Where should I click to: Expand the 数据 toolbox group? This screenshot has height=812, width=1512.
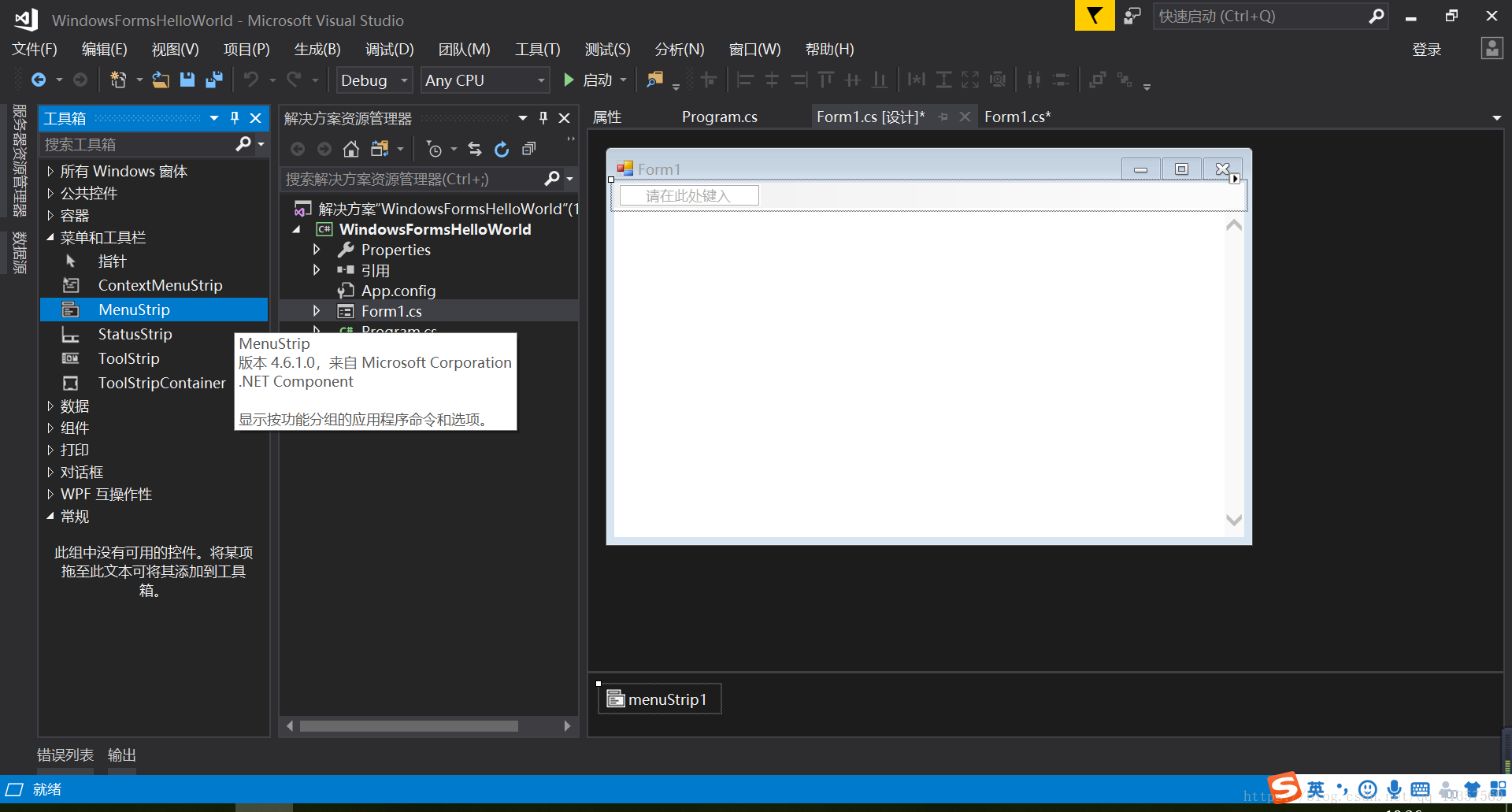coord(50,406)
